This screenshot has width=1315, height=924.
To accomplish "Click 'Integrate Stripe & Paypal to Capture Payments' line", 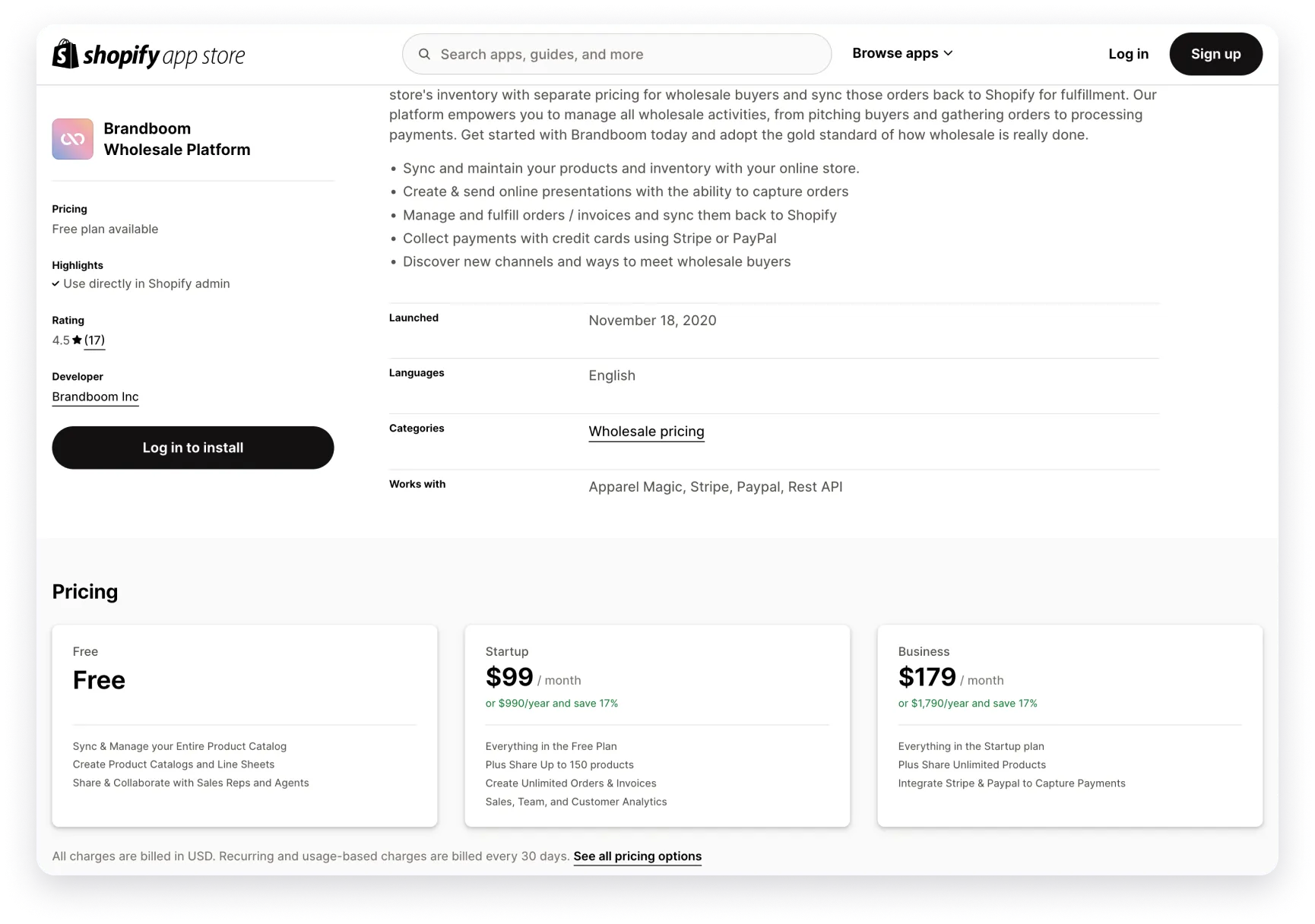I will 1012,783.
